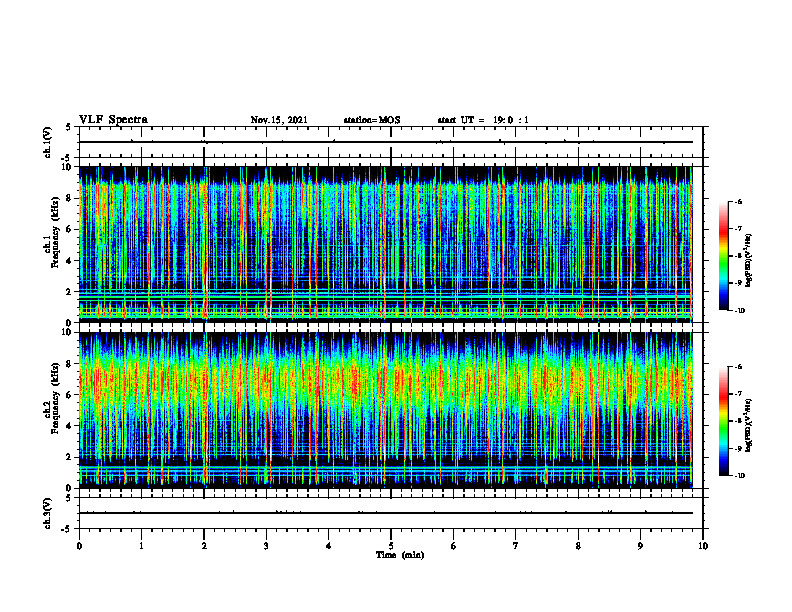Click the "-7" tick on ch.2 colorbar
Screen dimensions: 792x612
tap(738, 394)
